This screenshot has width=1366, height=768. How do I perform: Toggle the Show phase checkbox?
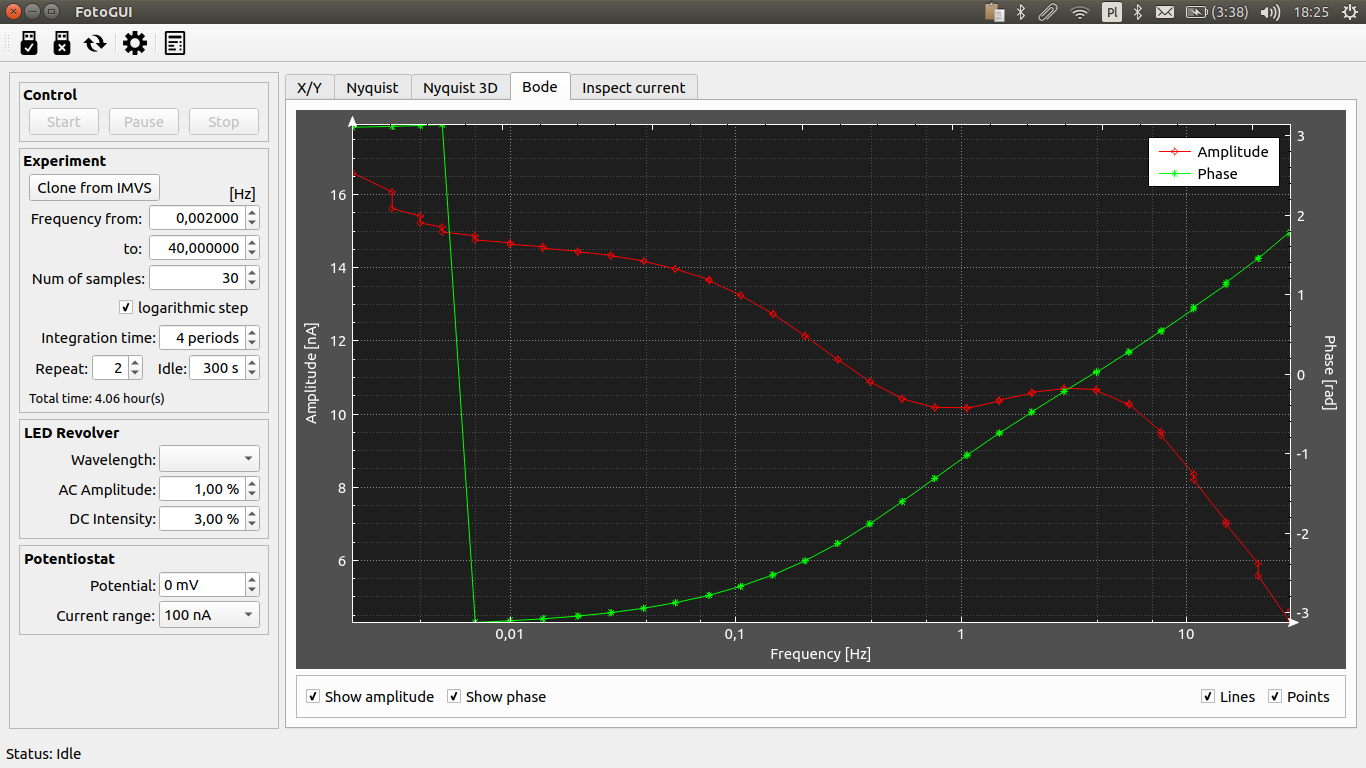tap(454, 696)
